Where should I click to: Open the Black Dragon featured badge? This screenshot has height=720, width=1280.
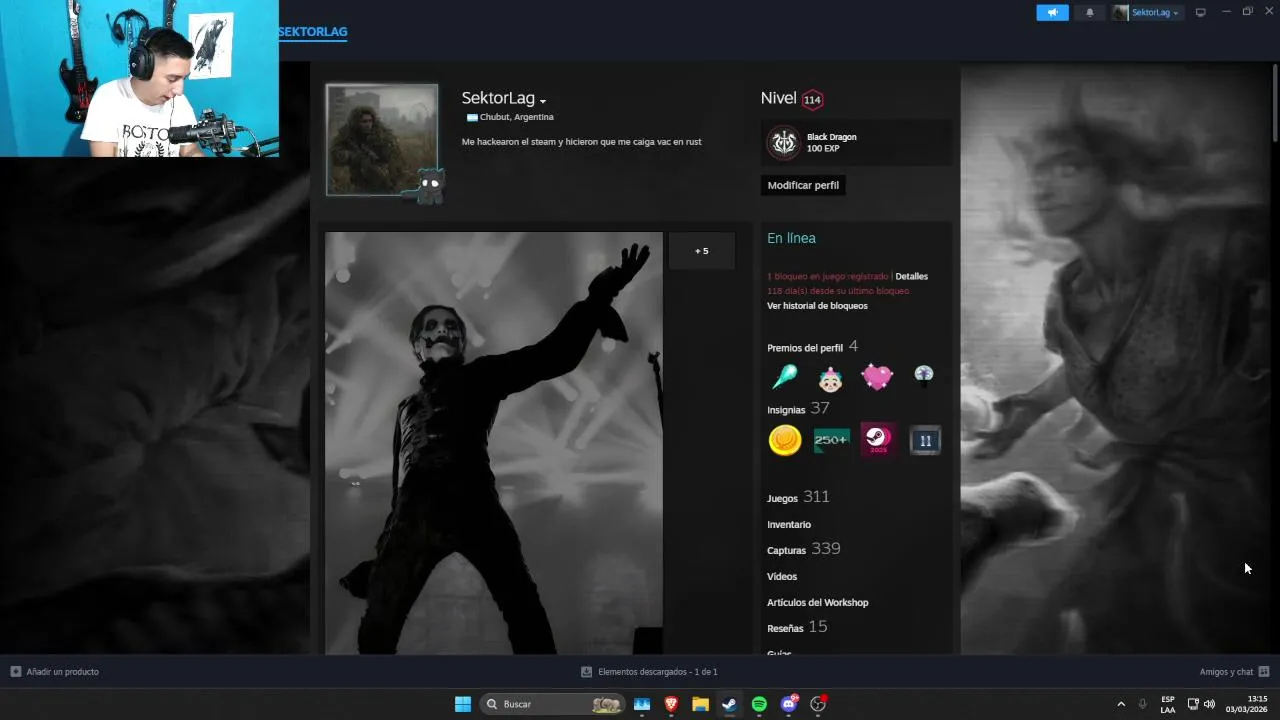856,142
